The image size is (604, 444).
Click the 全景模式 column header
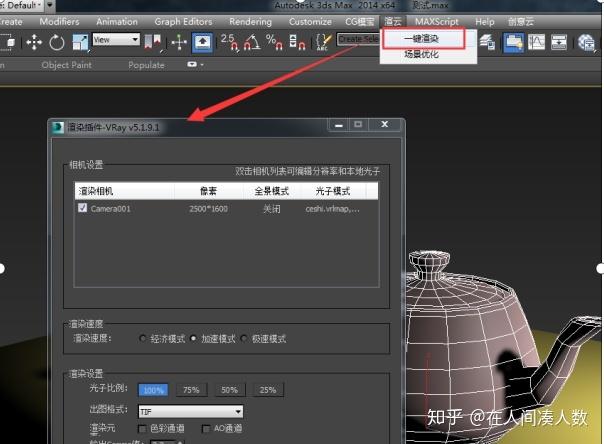pyautogui.click(x=272, y=191)
